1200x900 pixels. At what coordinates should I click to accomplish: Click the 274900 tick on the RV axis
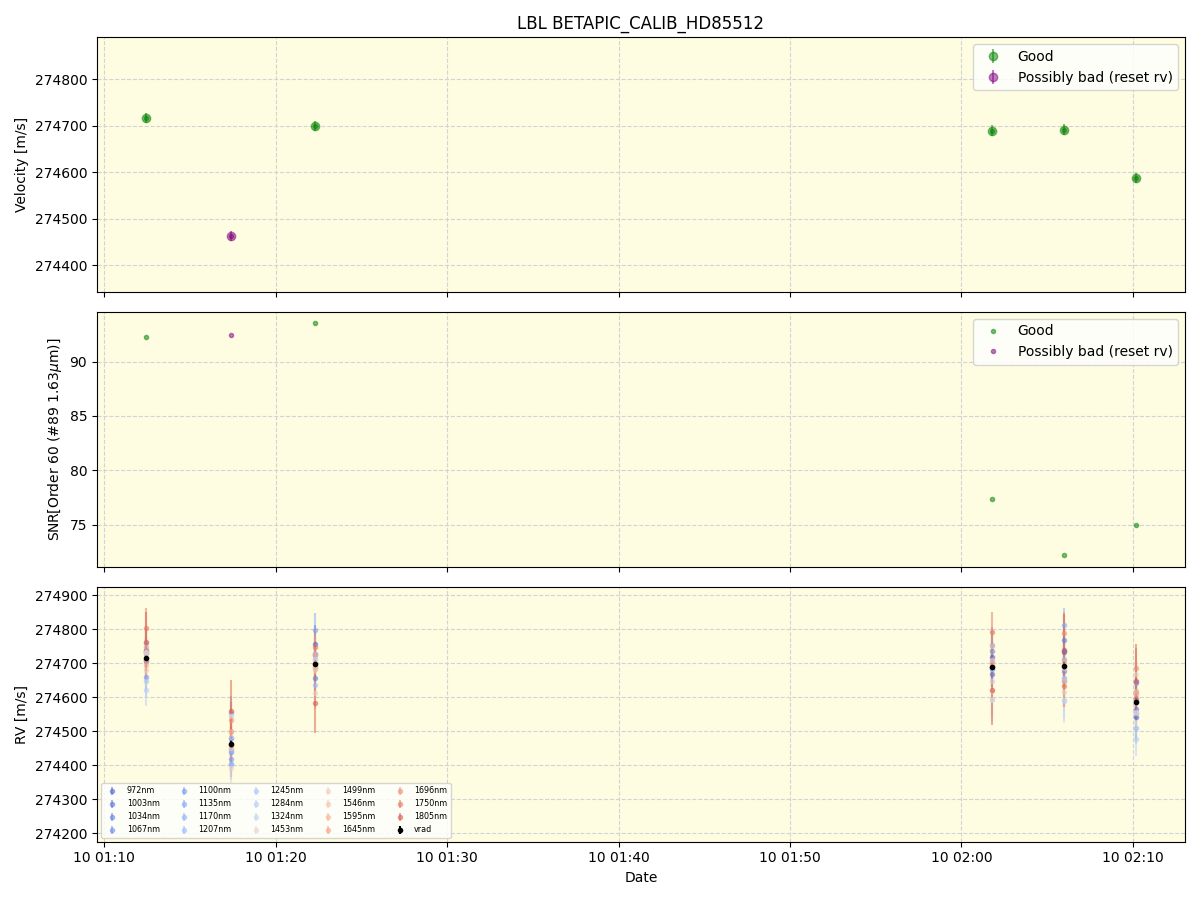coord(62,597)
